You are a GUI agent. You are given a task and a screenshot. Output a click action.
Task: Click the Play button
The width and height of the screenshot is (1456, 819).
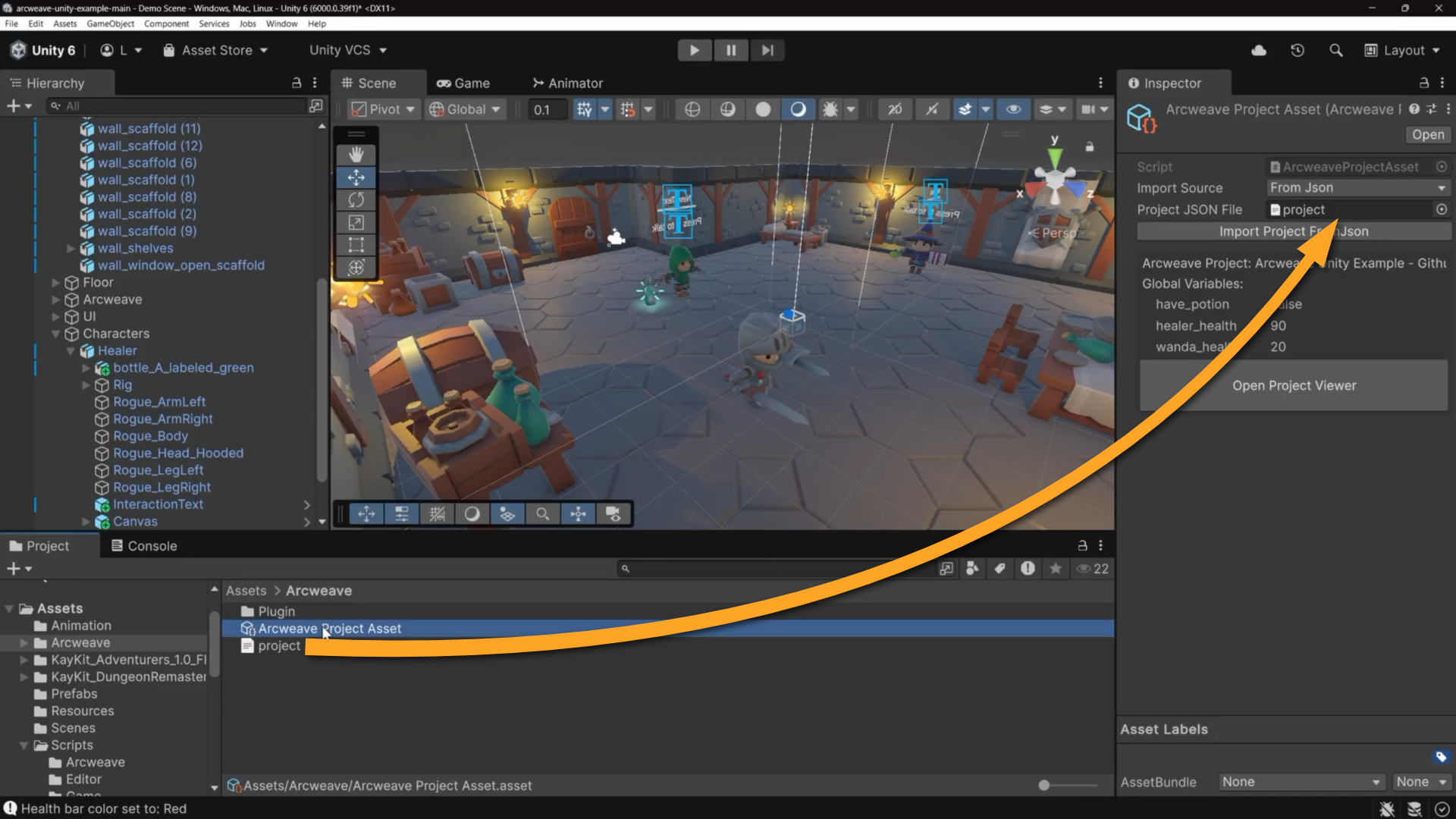694,50
